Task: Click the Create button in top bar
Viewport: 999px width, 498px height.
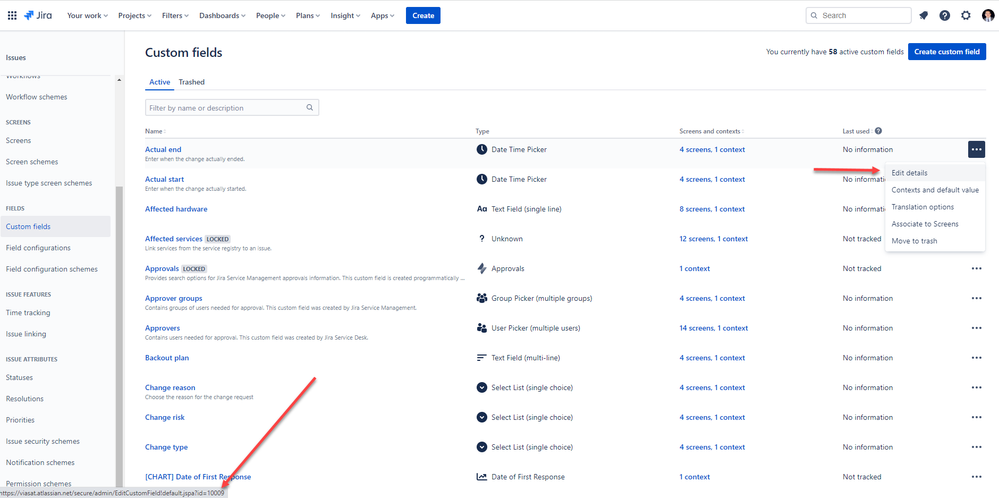Action: tap(423, 15)
